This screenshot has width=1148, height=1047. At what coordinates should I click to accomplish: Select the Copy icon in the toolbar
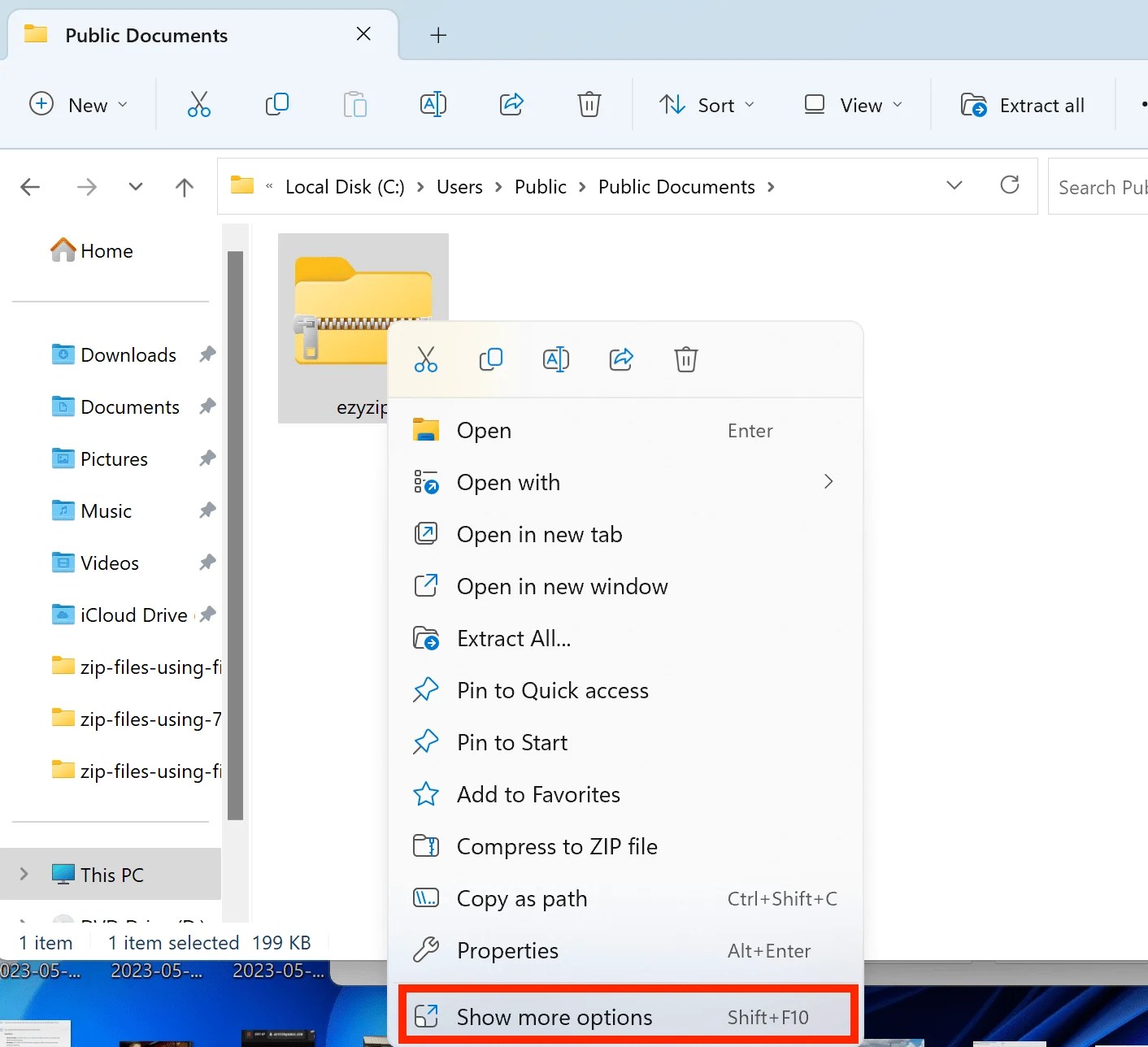[x=276, y=104]
